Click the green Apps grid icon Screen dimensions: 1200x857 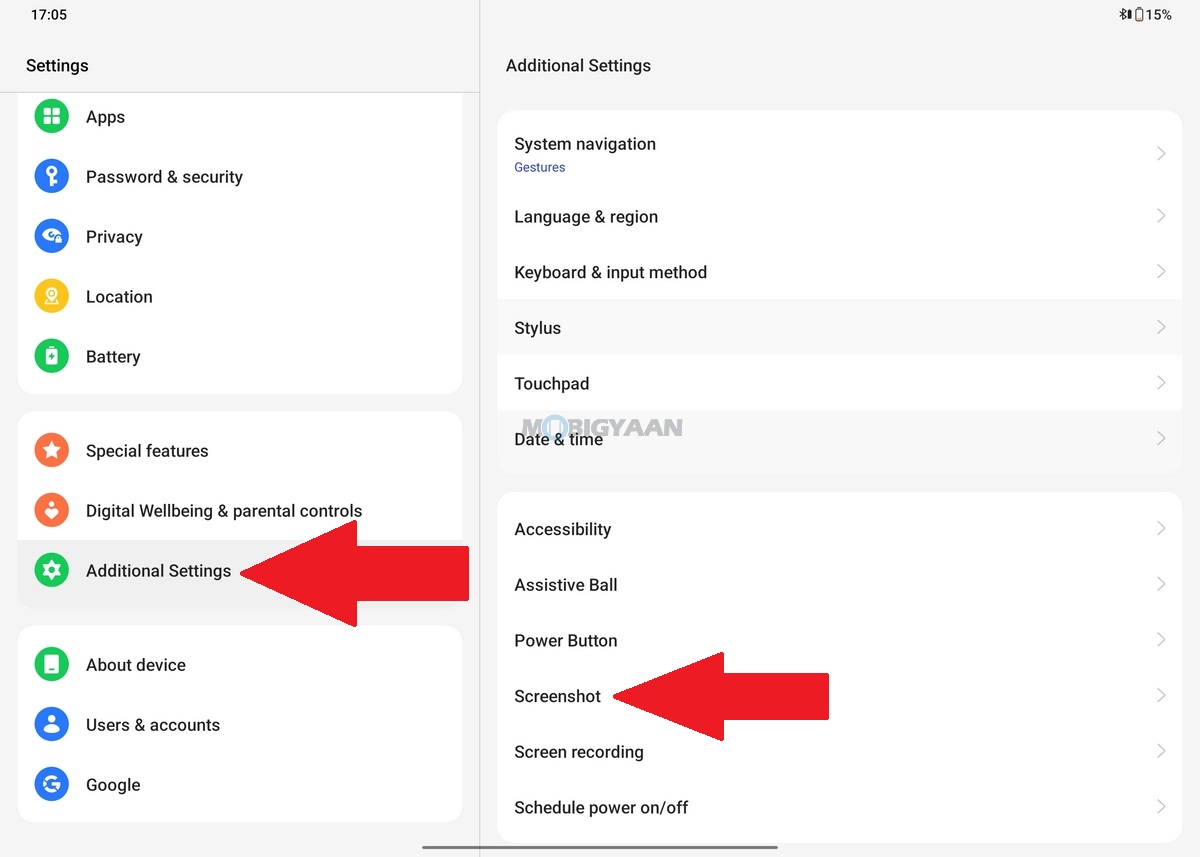52,116
